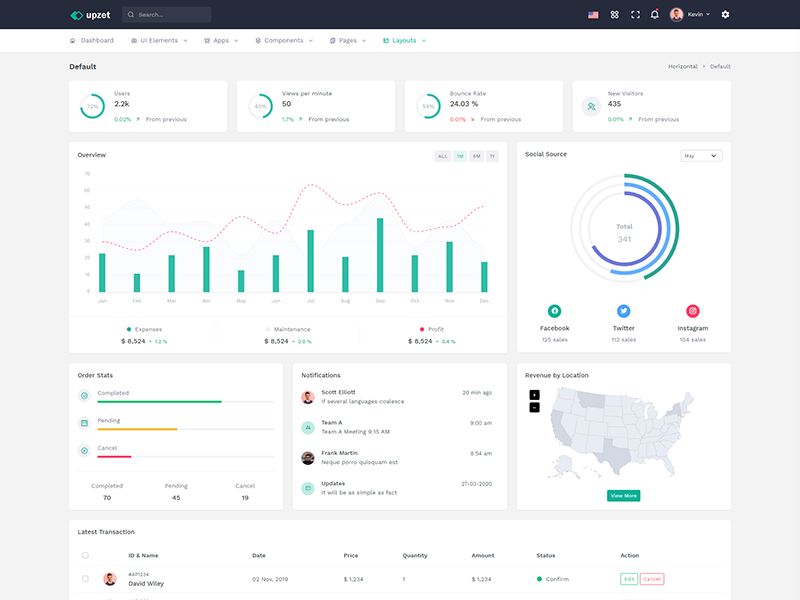Check the David Wiley row checkbox
The image size is (800, 600).
click(85, 579)
